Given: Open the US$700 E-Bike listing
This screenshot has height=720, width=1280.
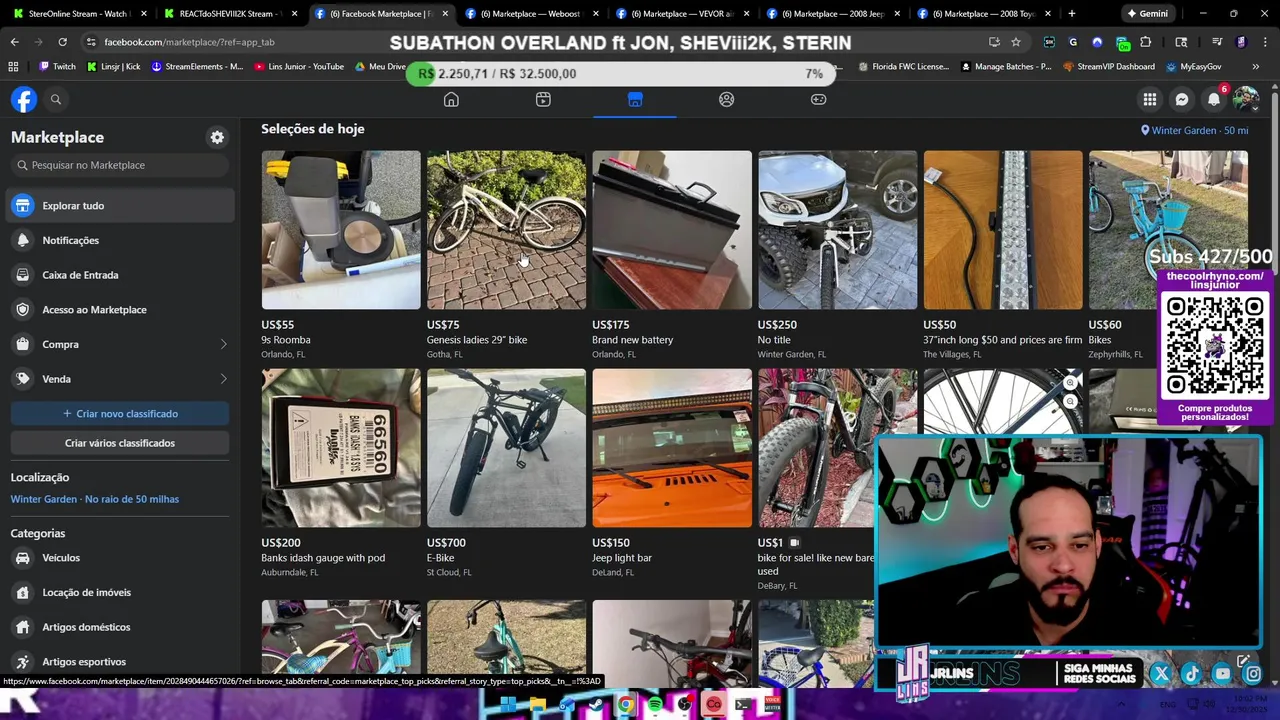Looking at the screenshot, I should (x=506, y=448).
